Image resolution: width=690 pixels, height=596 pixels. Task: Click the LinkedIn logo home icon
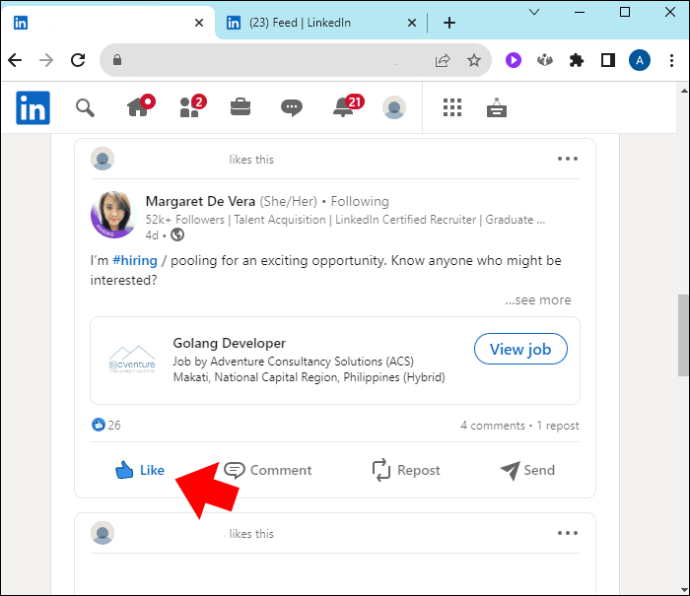pyautogui.click(x=33, y=108)
